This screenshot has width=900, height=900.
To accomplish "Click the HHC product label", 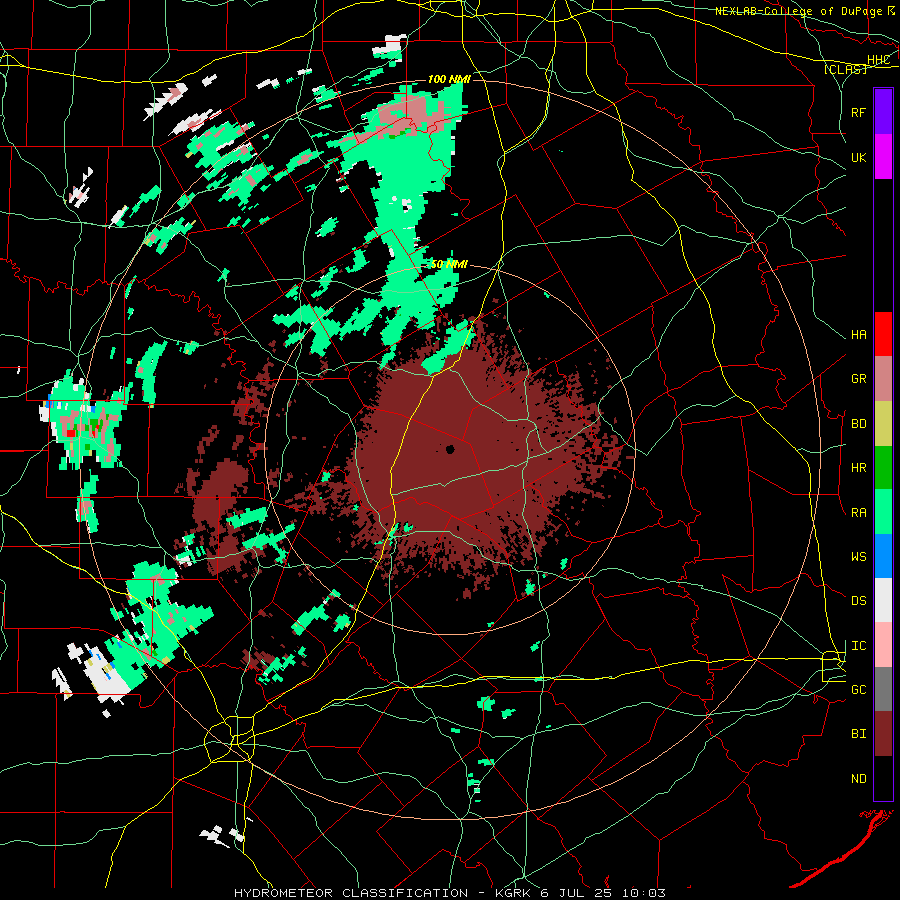I will coord(878,60).
